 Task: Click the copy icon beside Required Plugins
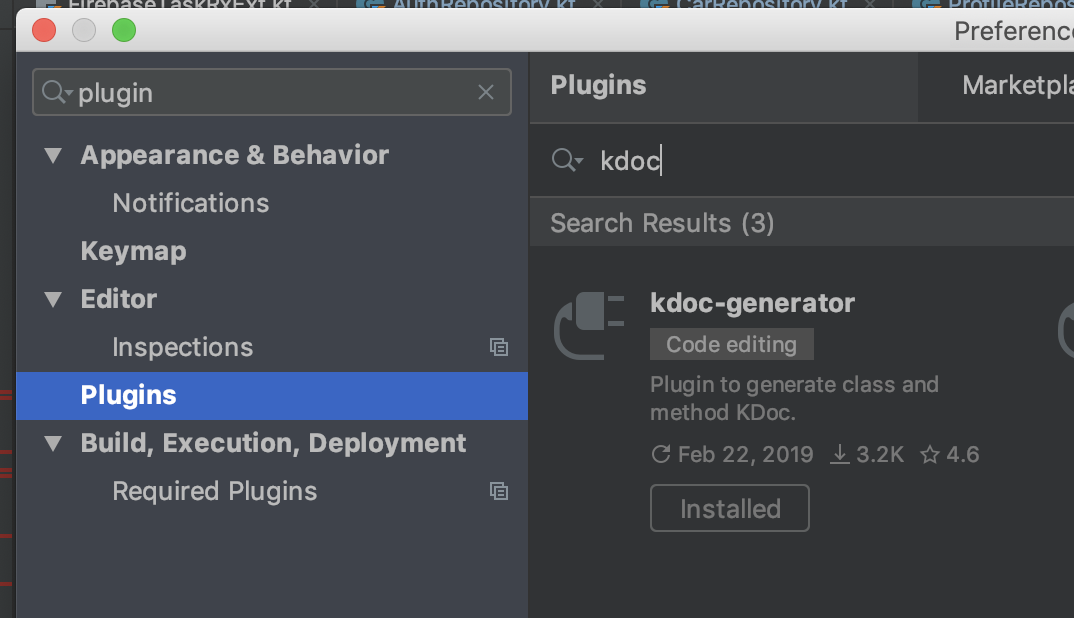499,491
